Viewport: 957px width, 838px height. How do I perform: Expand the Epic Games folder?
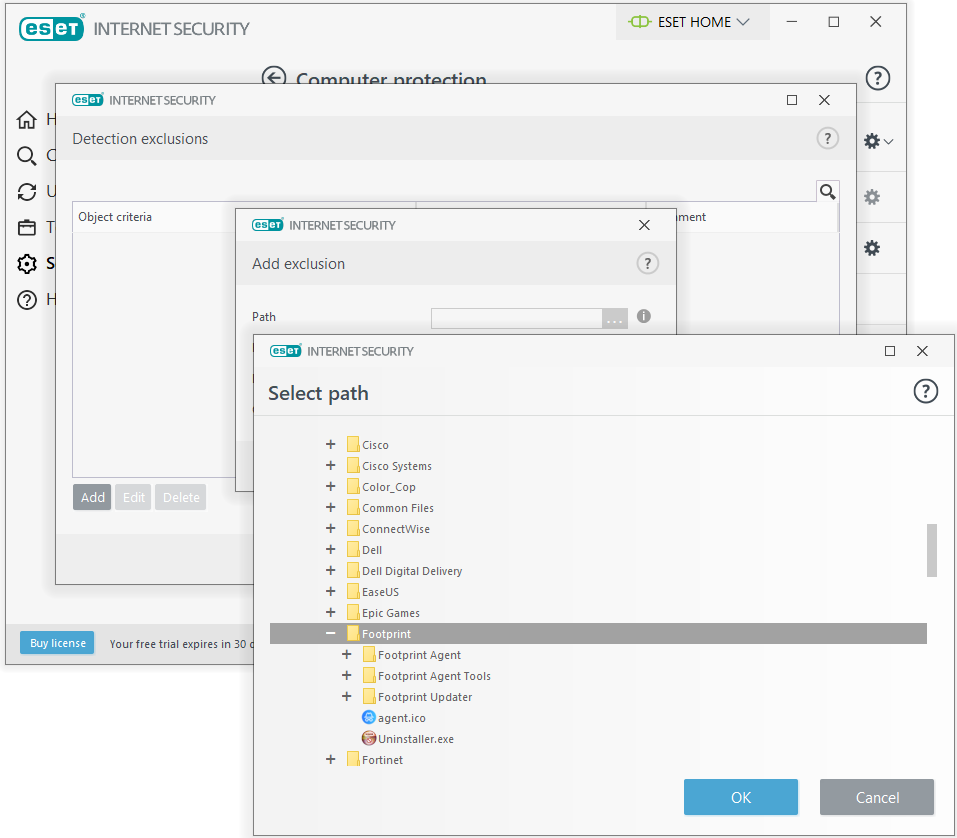(331, 612)
